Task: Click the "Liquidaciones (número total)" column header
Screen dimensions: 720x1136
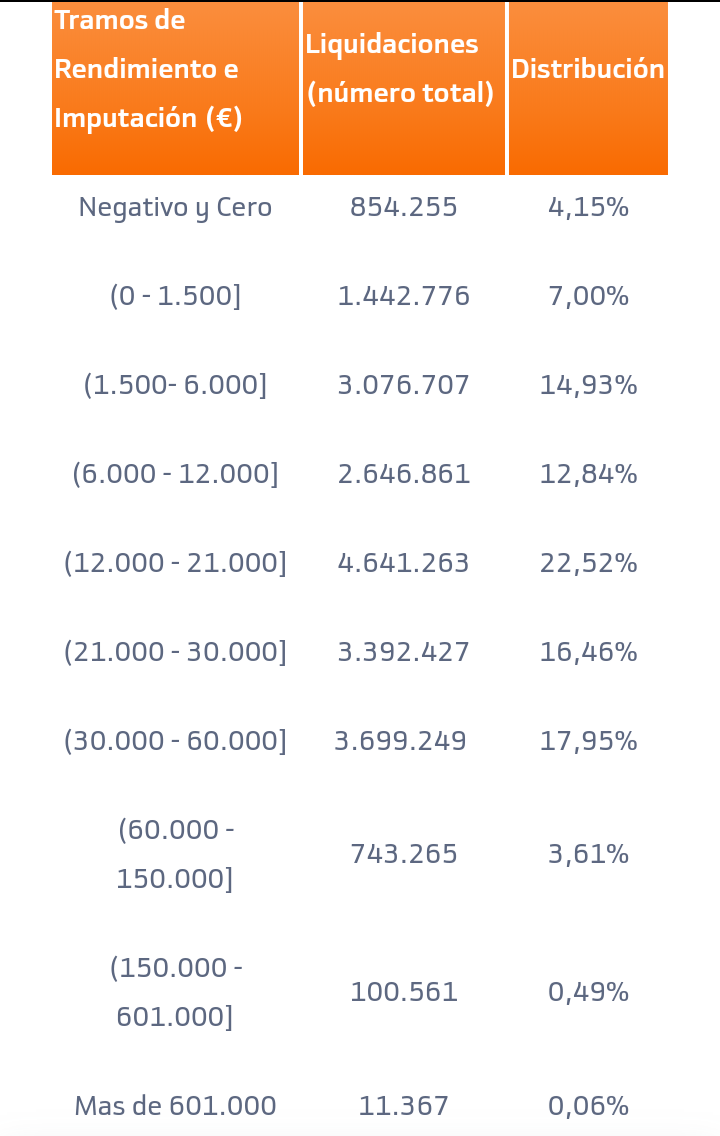Action: [401, 69]
